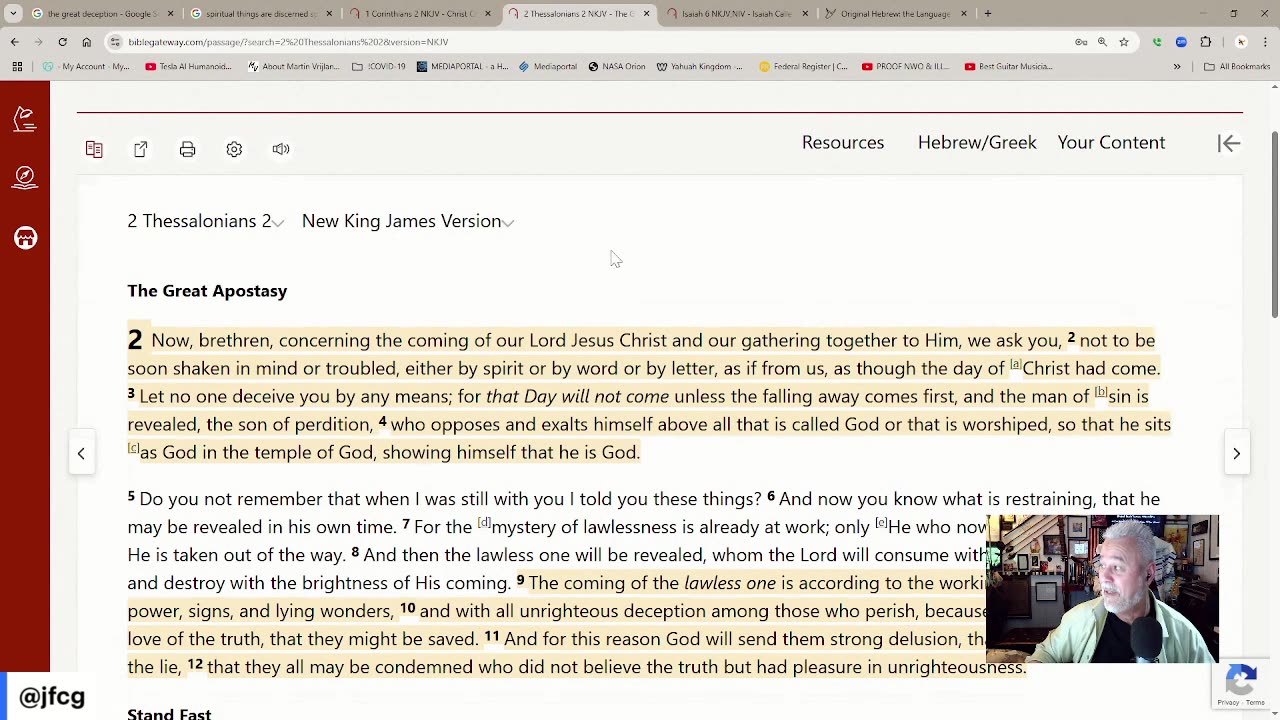Viewport: 1280px width, 720px height.
Task: Close the 'the great deception' Google tab
Action: point(170,14)
